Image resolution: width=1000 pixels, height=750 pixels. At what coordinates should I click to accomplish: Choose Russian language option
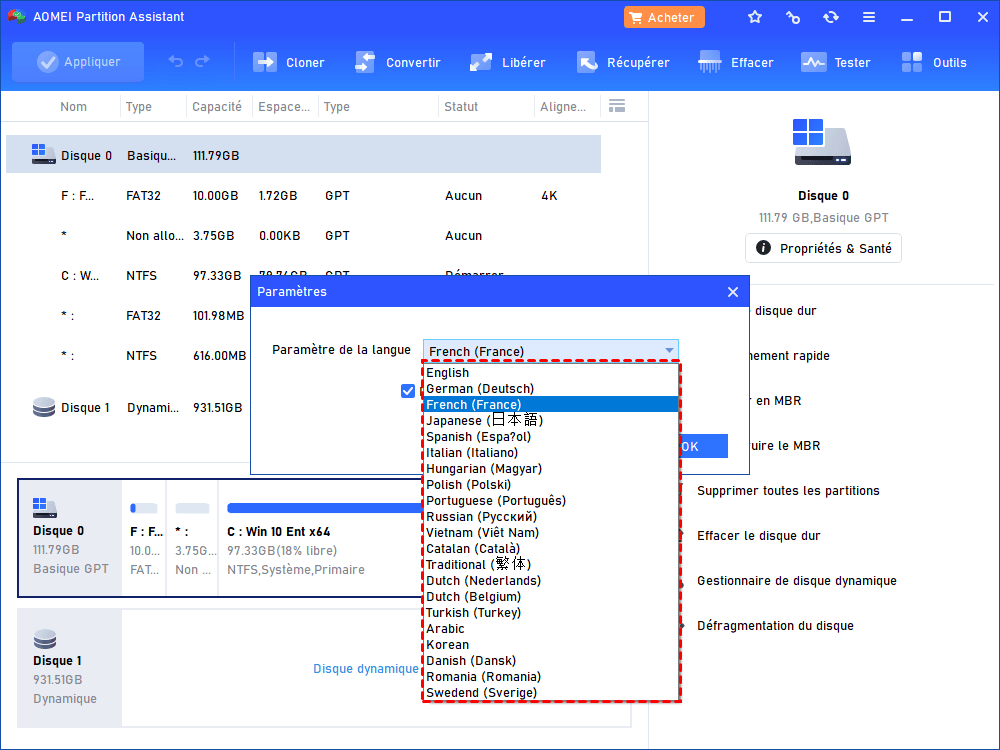coord(550,517)
